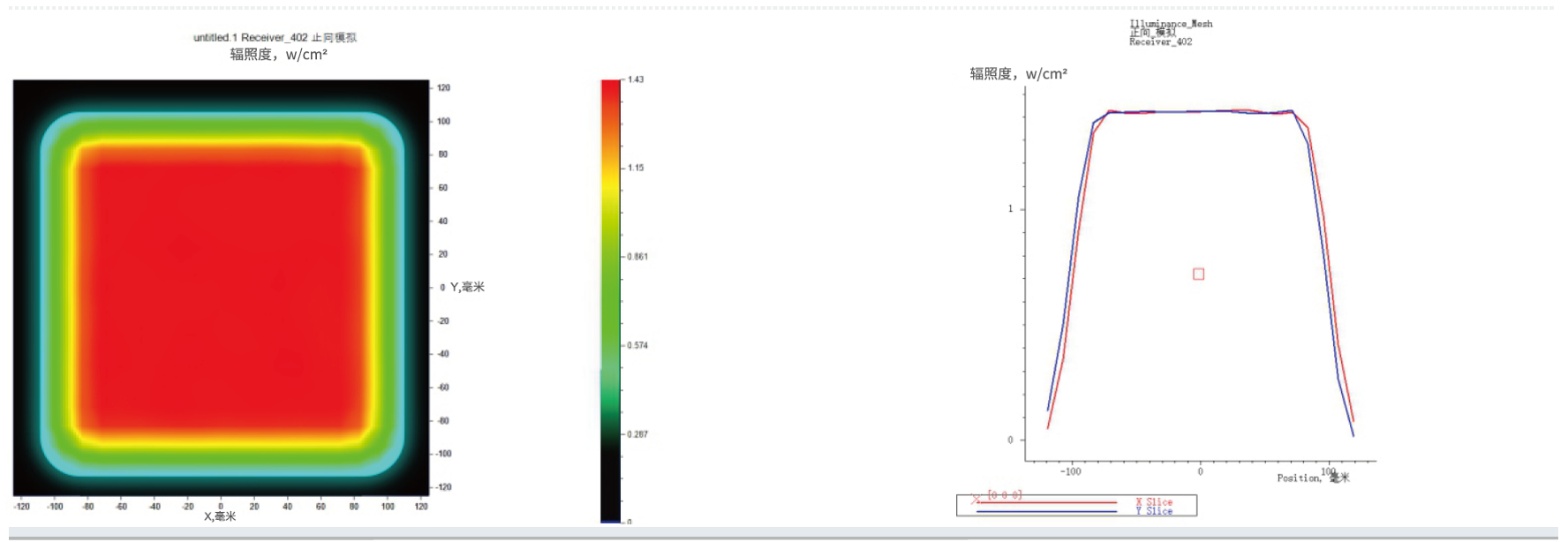Select the 'untitled.1 Receiver_402' heat map title
1568x542 pixels.
pos(275,38)
